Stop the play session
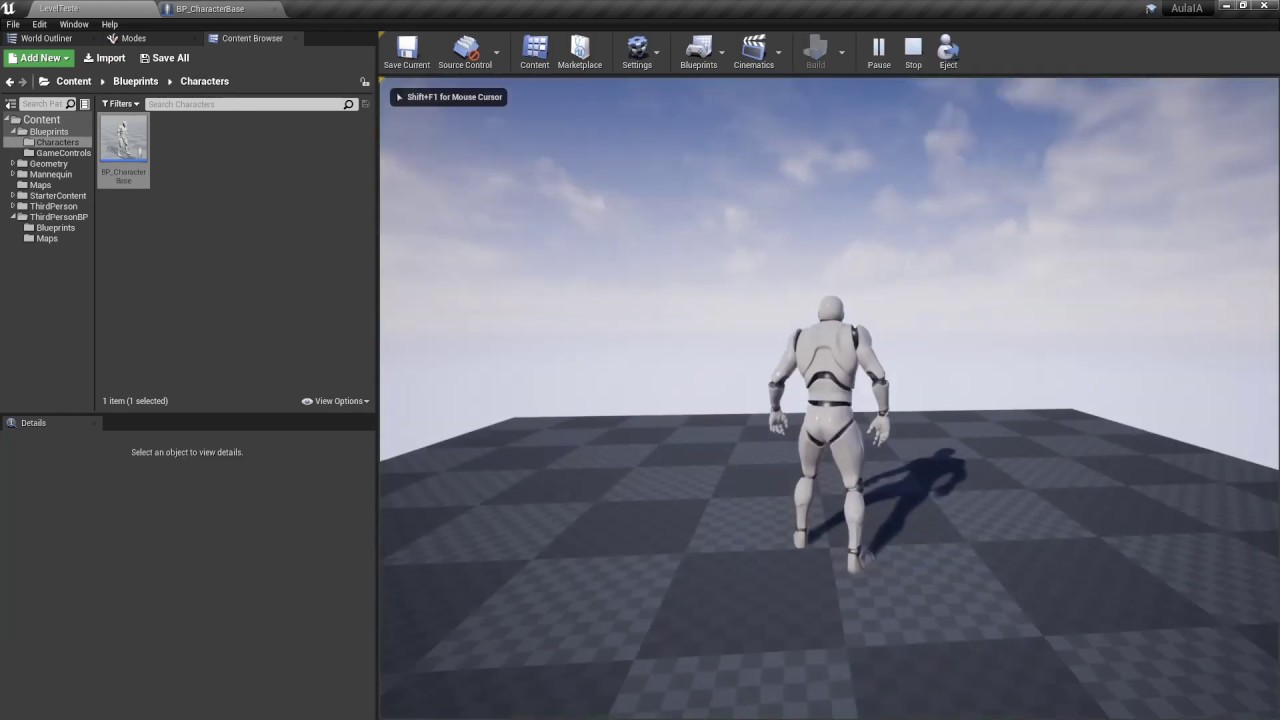The width and height of the screenshot is (1280, 720). pyautogui.click(x=913, y=52)
